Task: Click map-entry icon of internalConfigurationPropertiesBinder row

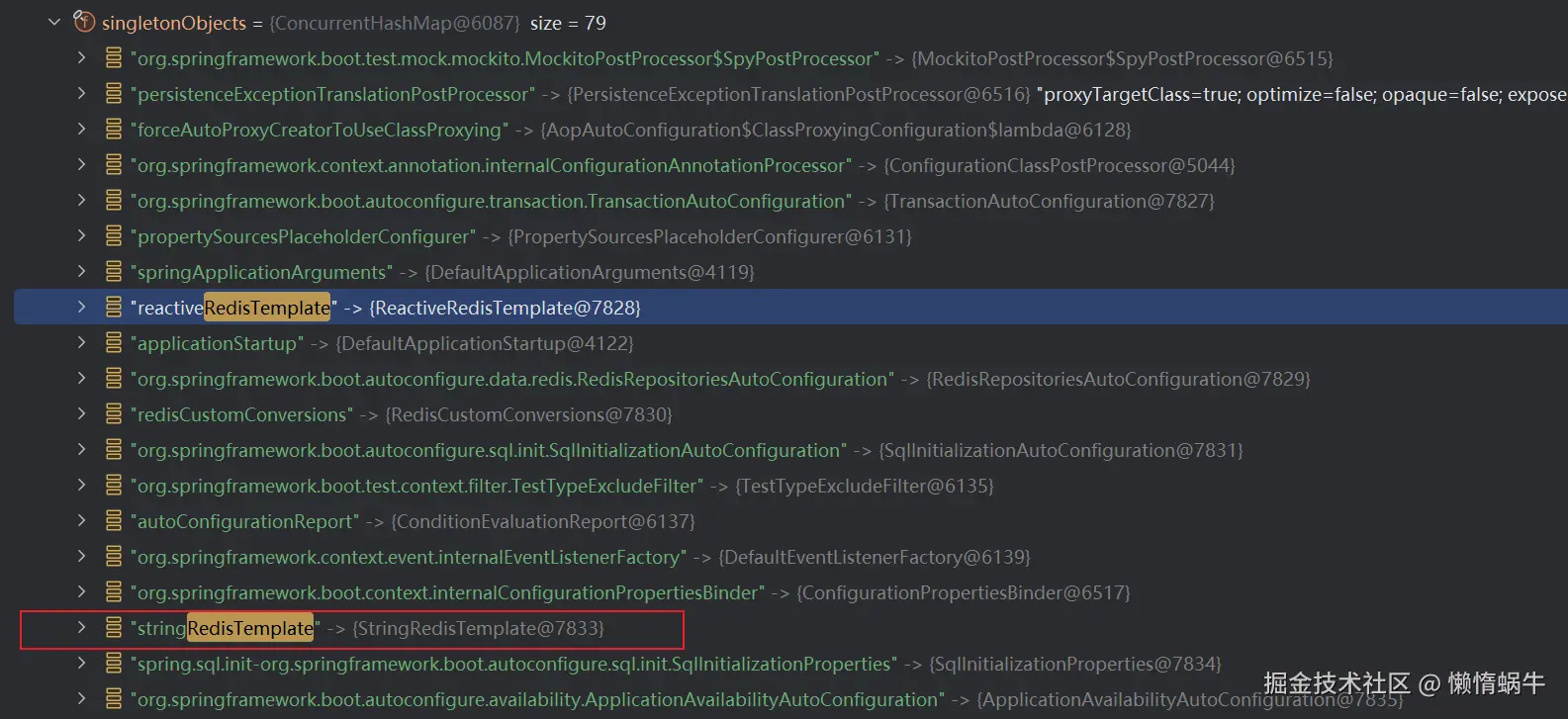Action: (x=114, y=591)
